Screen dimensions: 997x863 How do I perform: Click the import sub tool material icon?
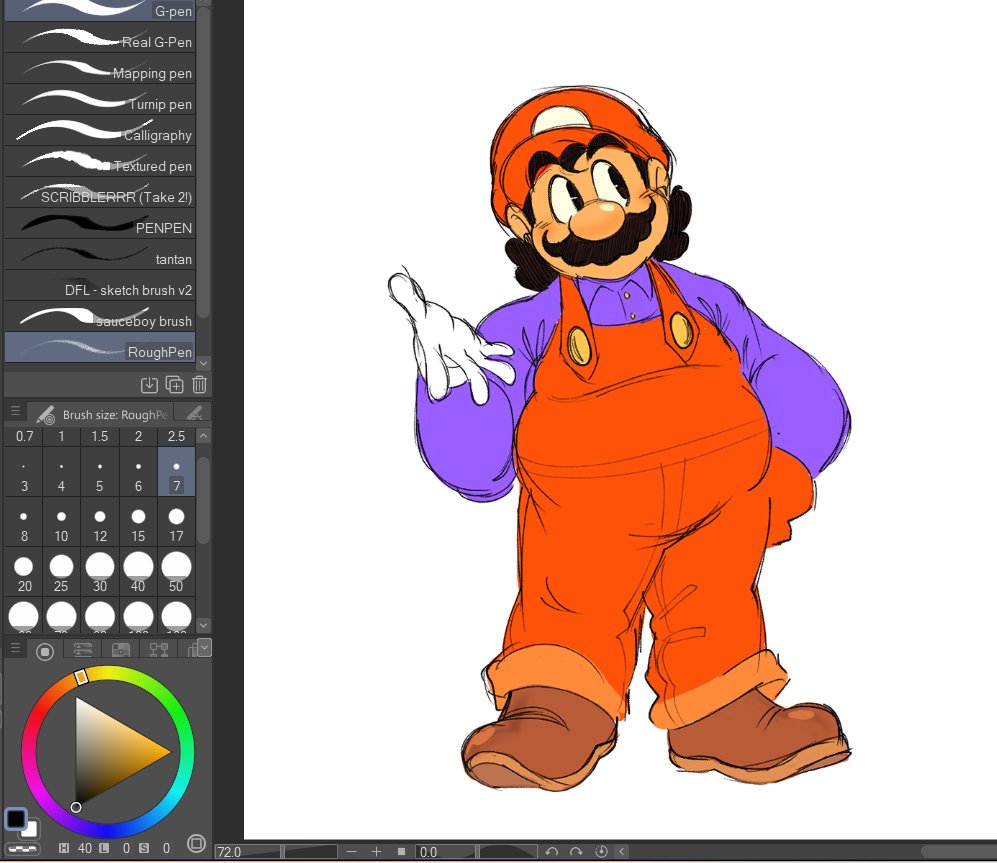[x=149, y=385]
